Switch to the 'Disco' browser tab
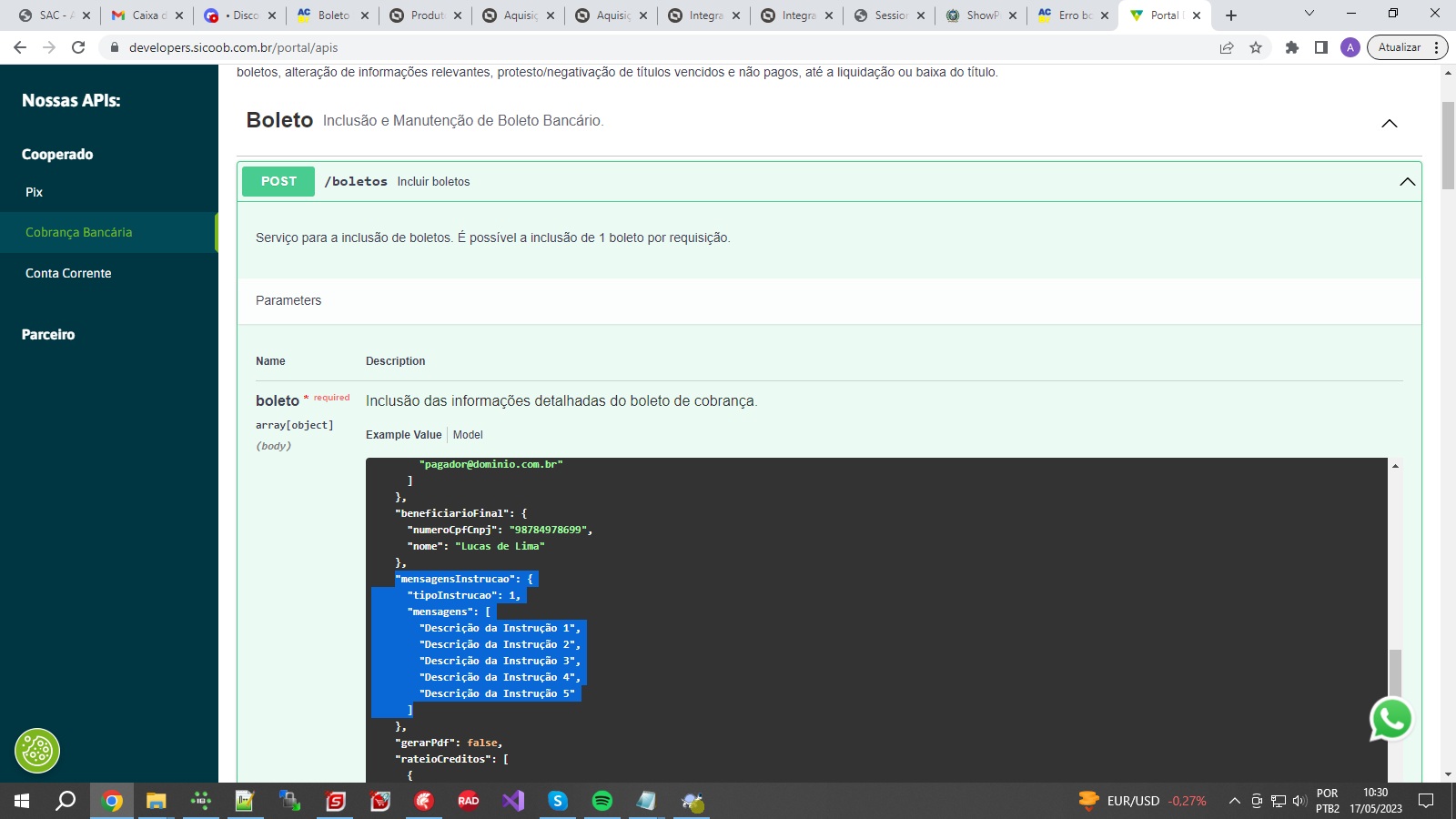Screen dimensions: 1456x819 (238, 15)
